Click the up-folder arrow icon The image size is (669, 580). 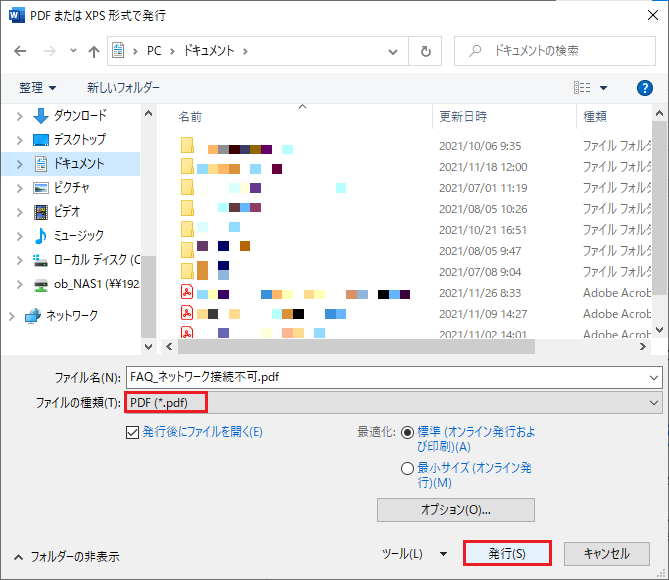coord(93,50)
